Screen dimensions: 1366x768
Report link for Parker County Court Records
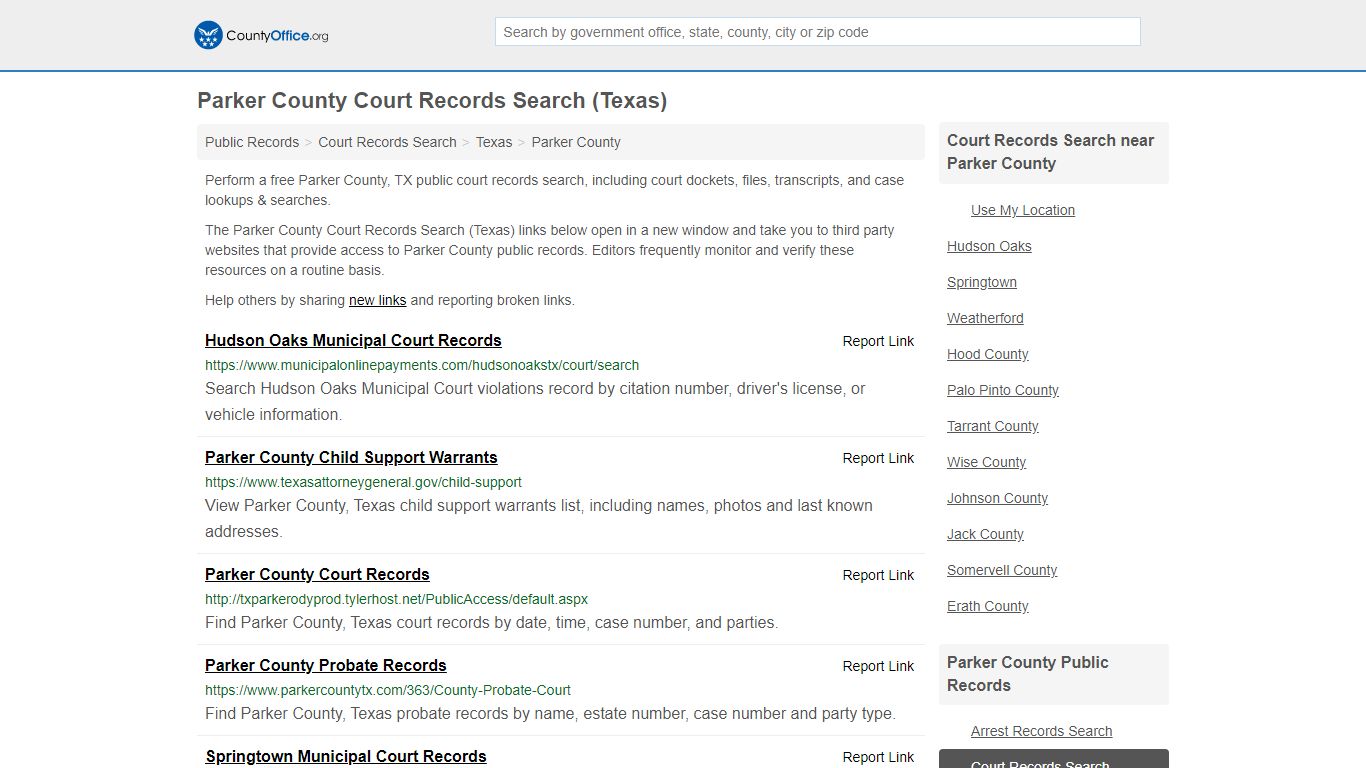click(878, 575)
